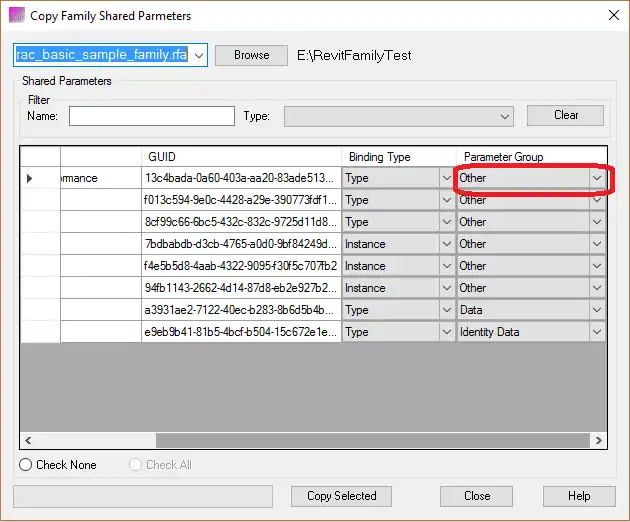
Task: Focus the filter Name text field
Action: click(x=151, y=116)
